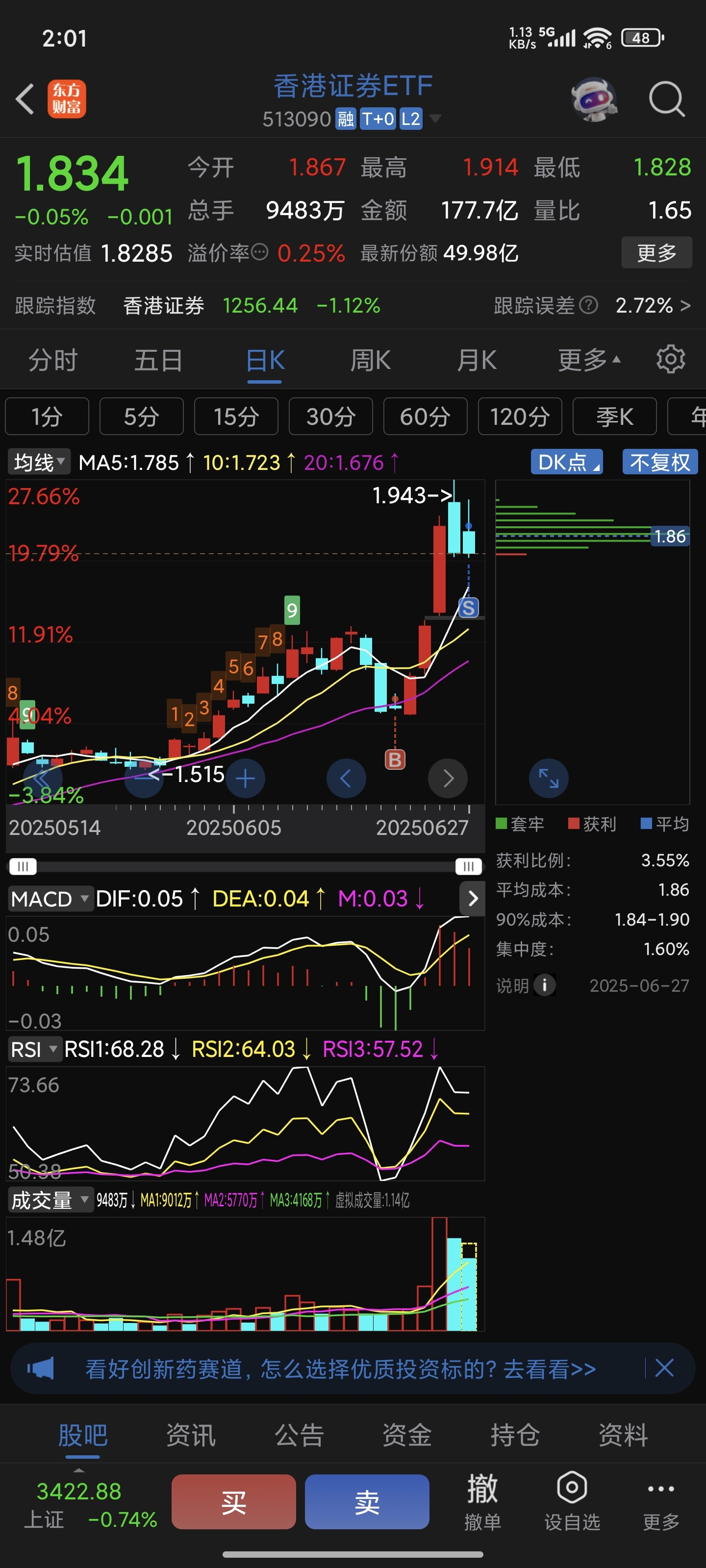Tap the margin trading 融 badge
This screenshot has width=706, height=1568.
point(346,119)
